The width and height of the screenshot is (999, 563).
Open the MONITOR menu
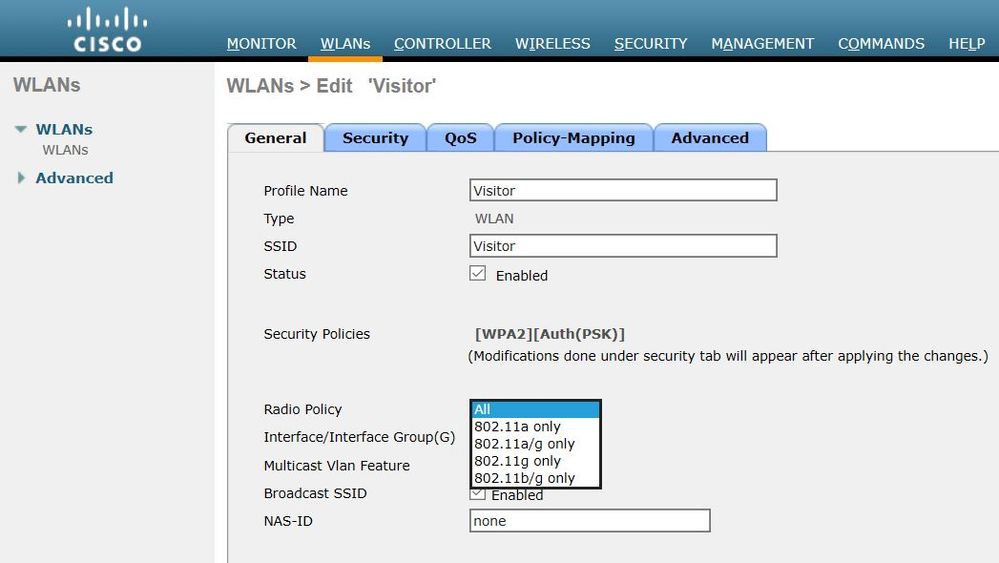[261, 43]
